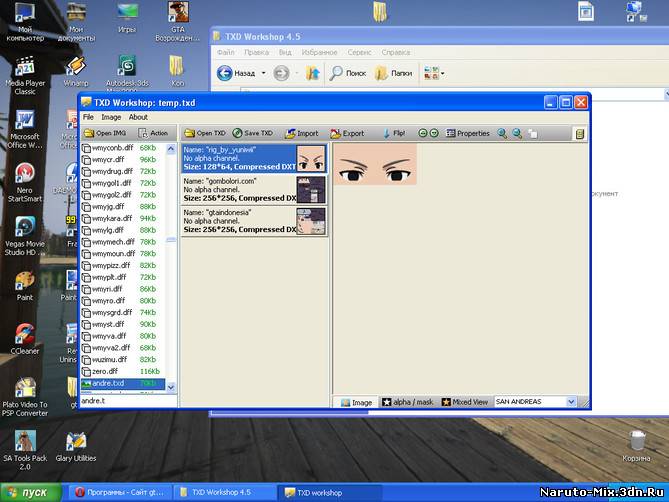Viewport: 669px width, 502px height.
Task: Switch to the alpha / mask tab
Action: pos(407,402)
